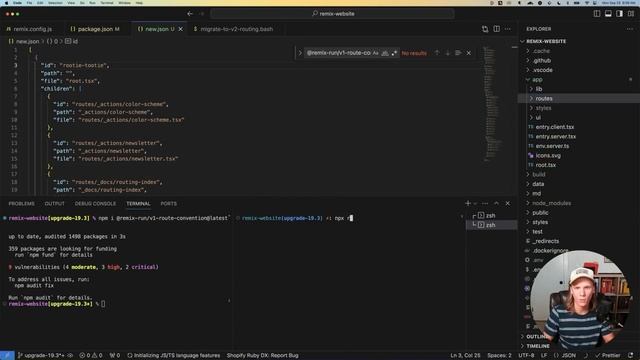Switch to the Debug Console tab
Image resolution: width=640 pixels, height=360 pixels.
(x=95, y=204)
